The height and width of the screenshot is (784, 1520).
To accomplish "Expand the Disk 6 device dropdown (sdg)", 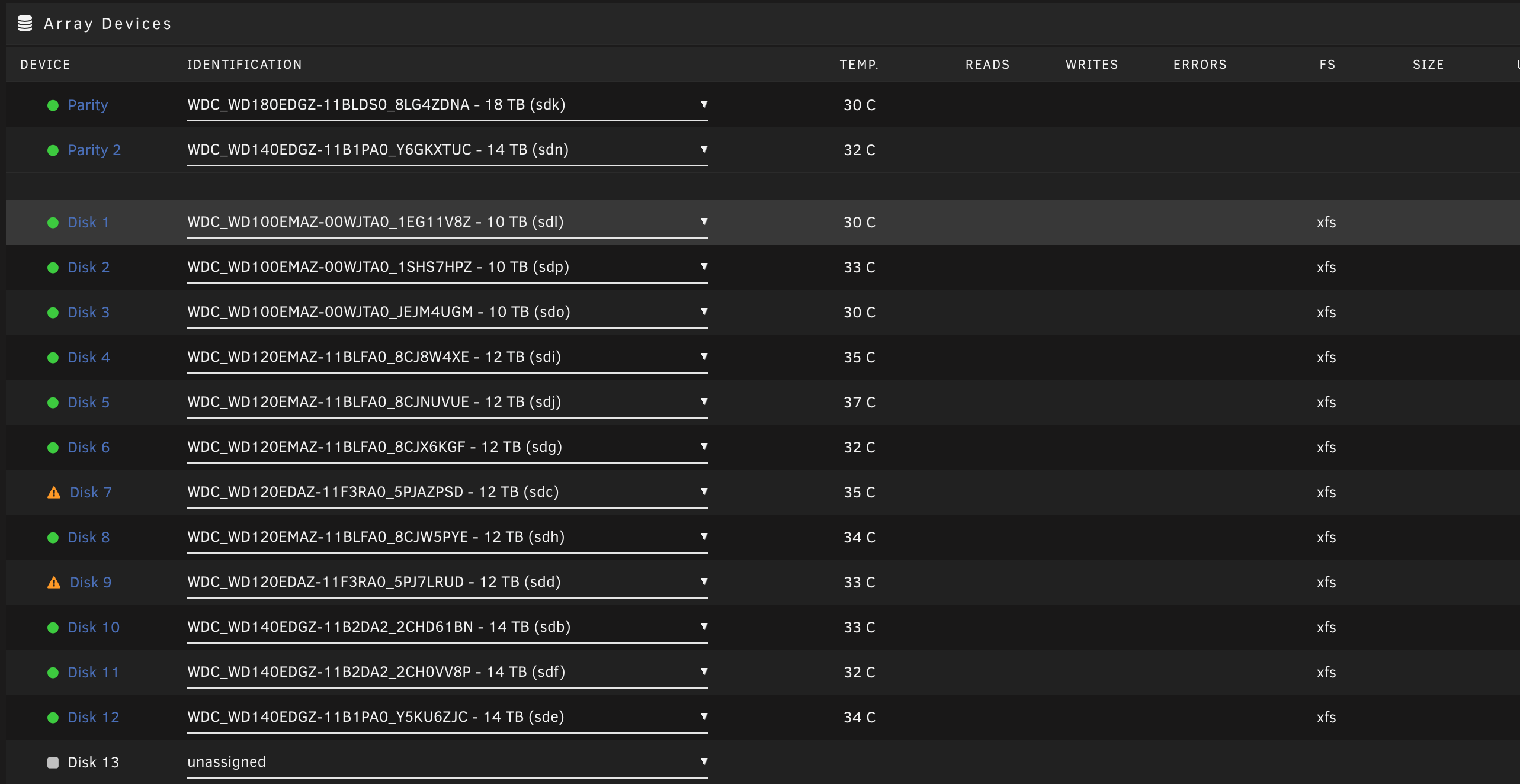I will [x=447, y=448].
